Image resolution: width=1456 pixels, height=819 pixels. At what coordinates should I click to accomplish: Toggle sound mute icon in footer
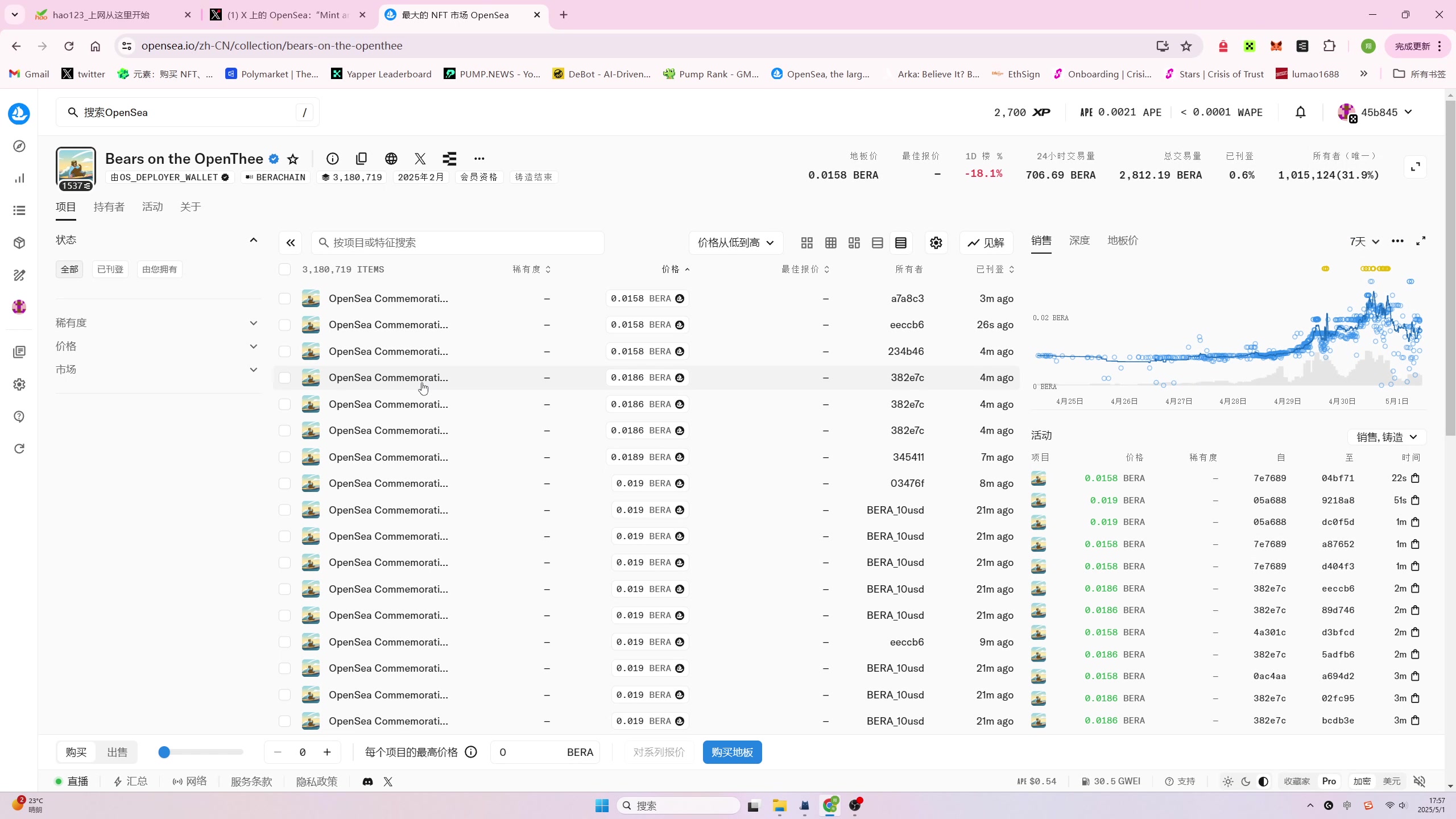pyautogui.click(x=1420, y=782)
